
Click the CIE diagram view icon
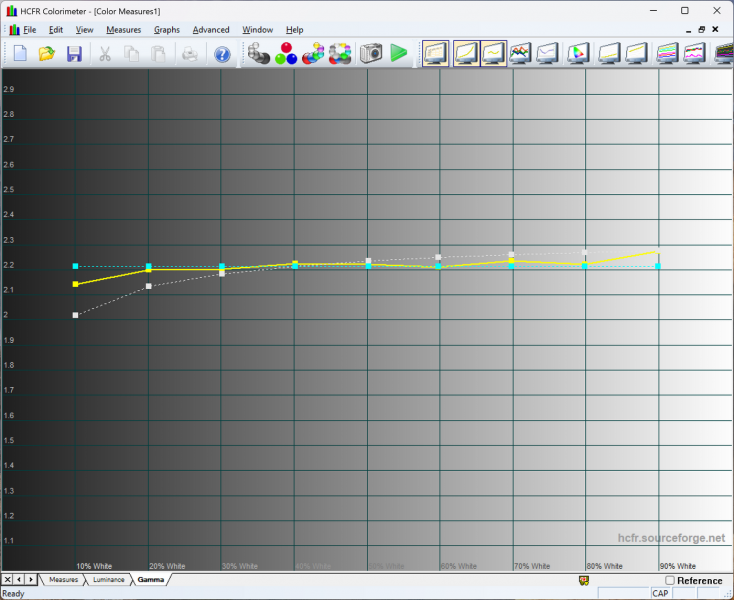point(578,54)
